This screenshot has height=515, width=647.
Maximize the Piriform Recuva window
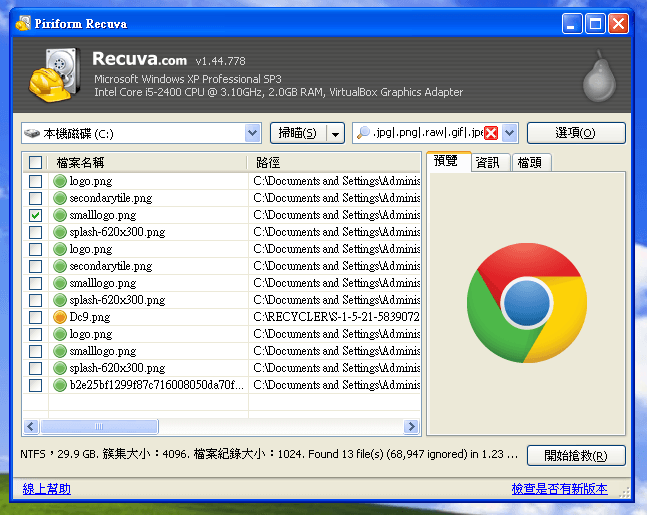coord(595,24)
